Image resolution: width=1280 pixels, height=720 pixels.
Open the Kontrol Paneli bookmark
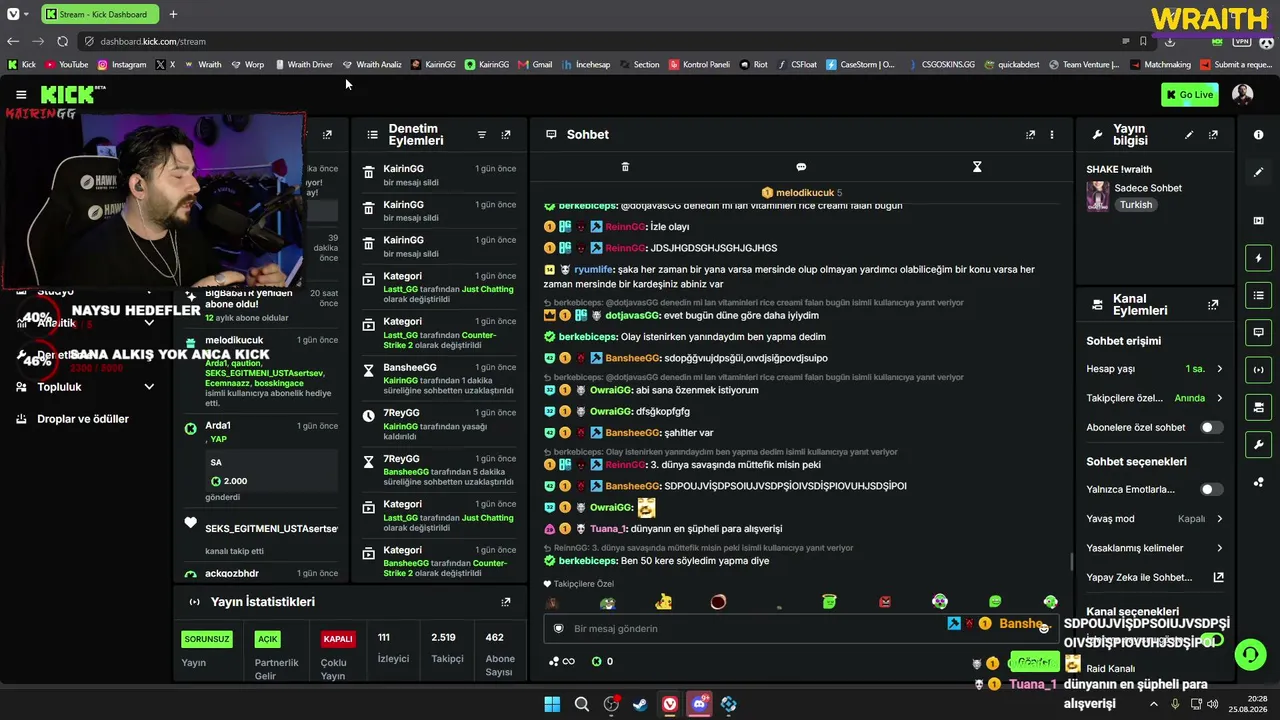[699, 65]
